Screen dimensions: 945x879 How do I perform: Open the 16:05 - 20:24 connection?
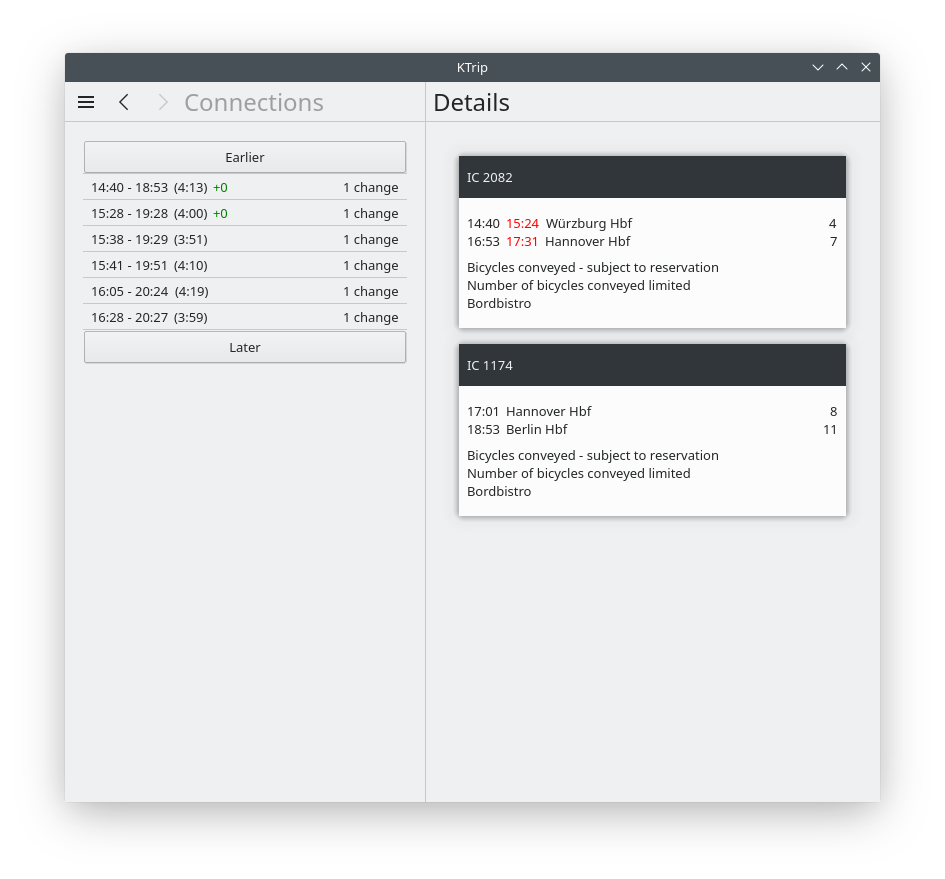(245, 291)
